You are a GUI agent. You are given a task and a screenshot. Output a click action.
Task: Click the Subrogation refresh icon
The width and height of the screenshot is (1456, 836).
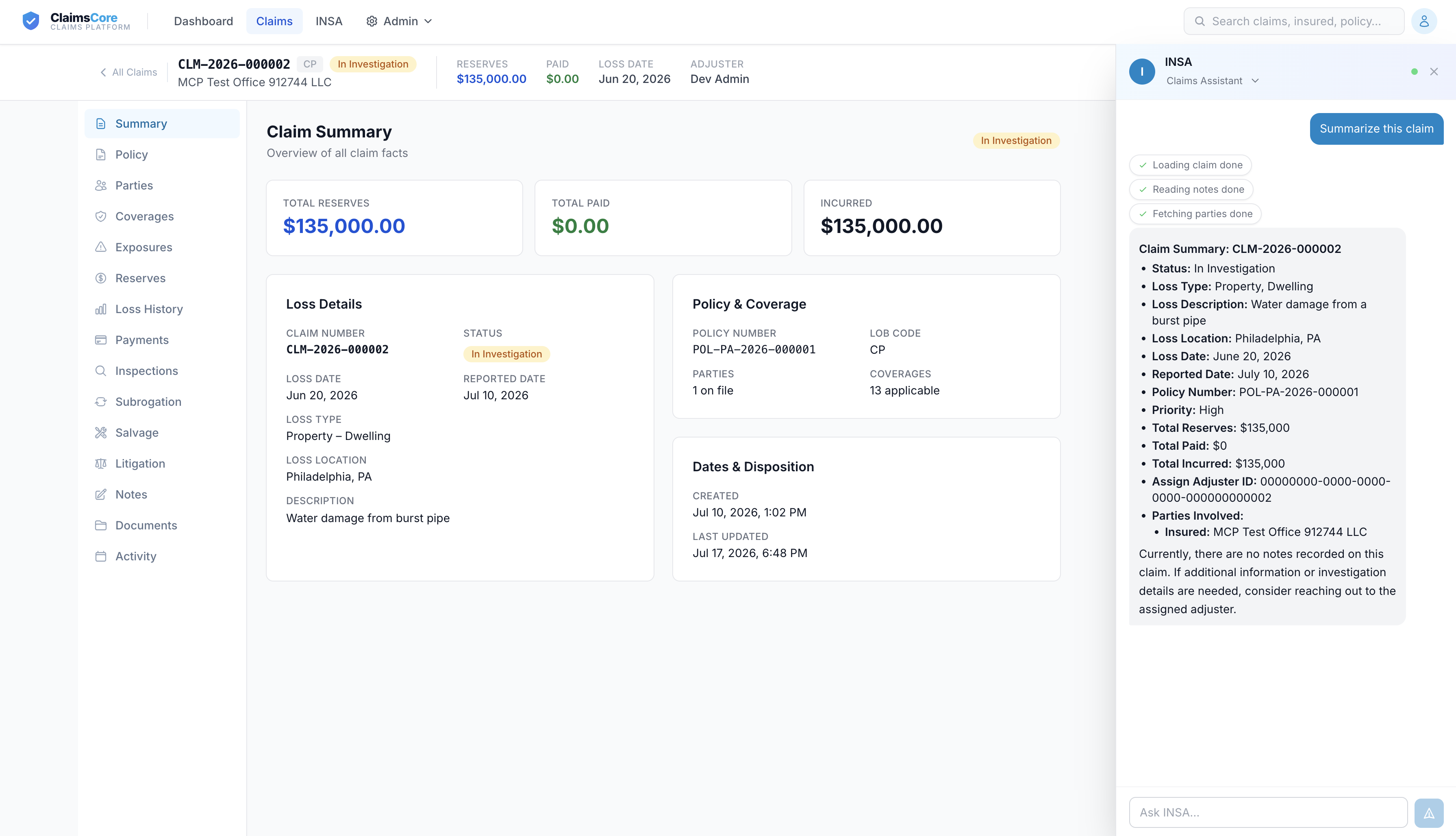[x=101, y=402]
